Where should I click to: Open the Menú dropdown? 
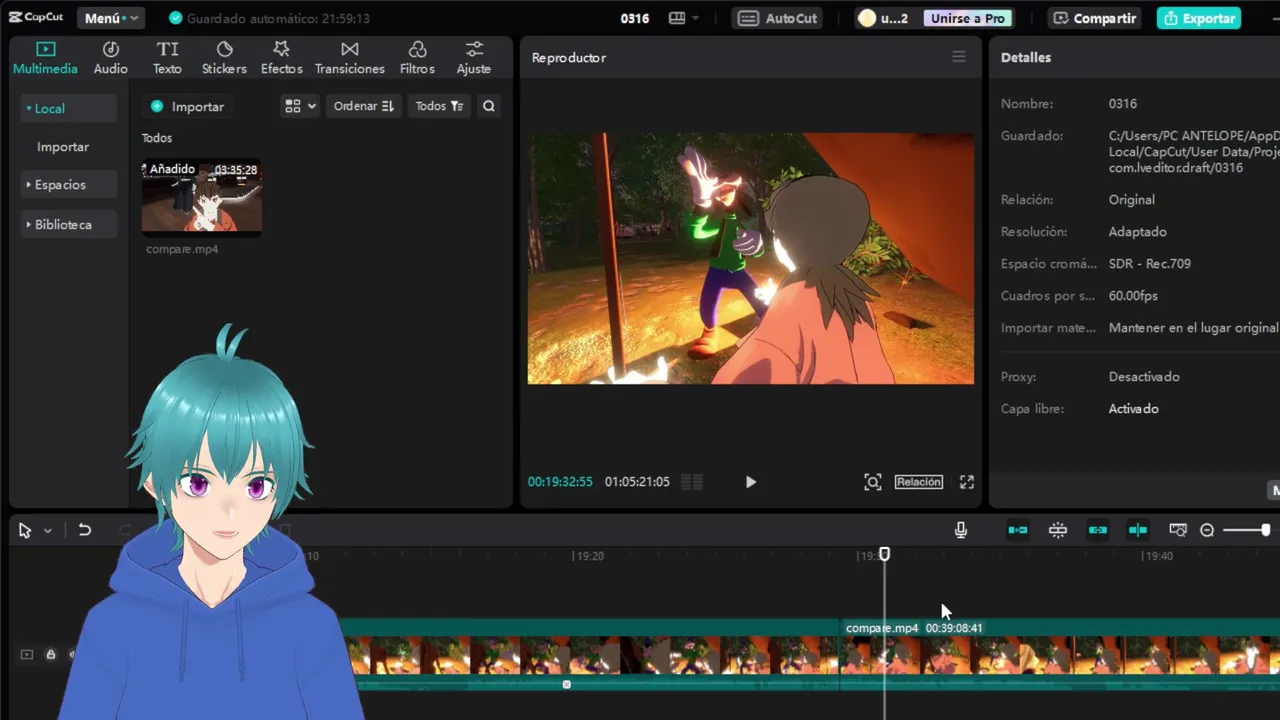(111, 18)
